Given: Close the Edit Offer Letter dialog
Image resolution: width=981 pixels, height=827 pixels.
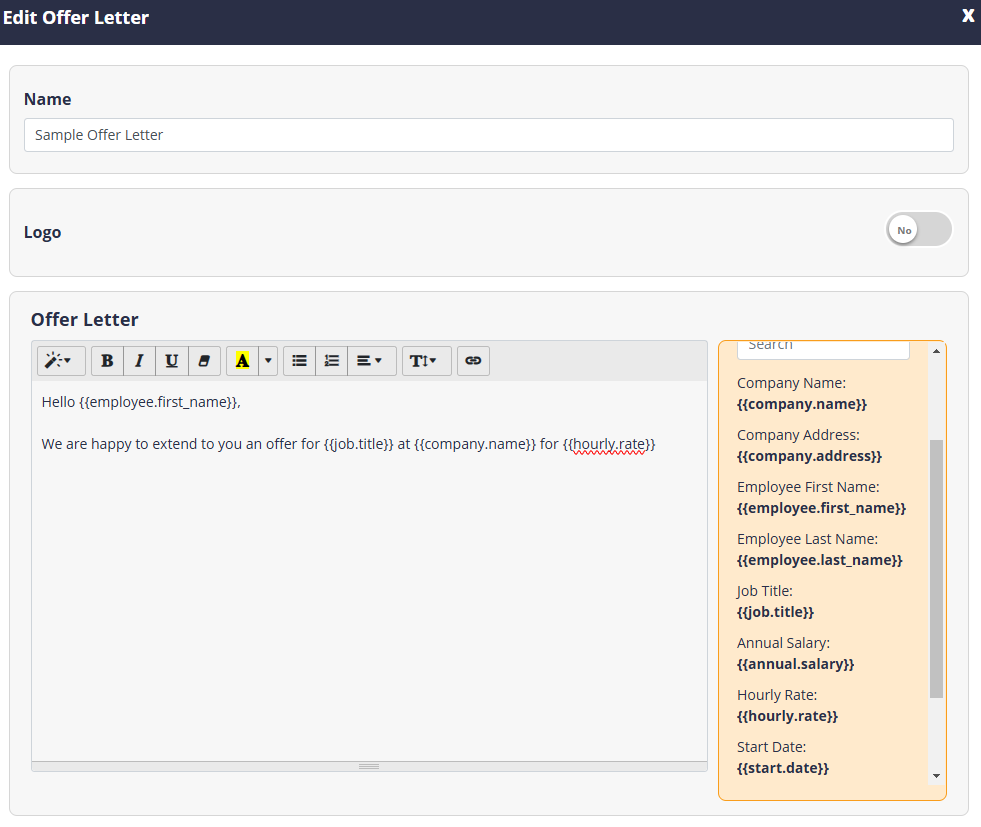Looking at the screenshot, I should [967, 16].
